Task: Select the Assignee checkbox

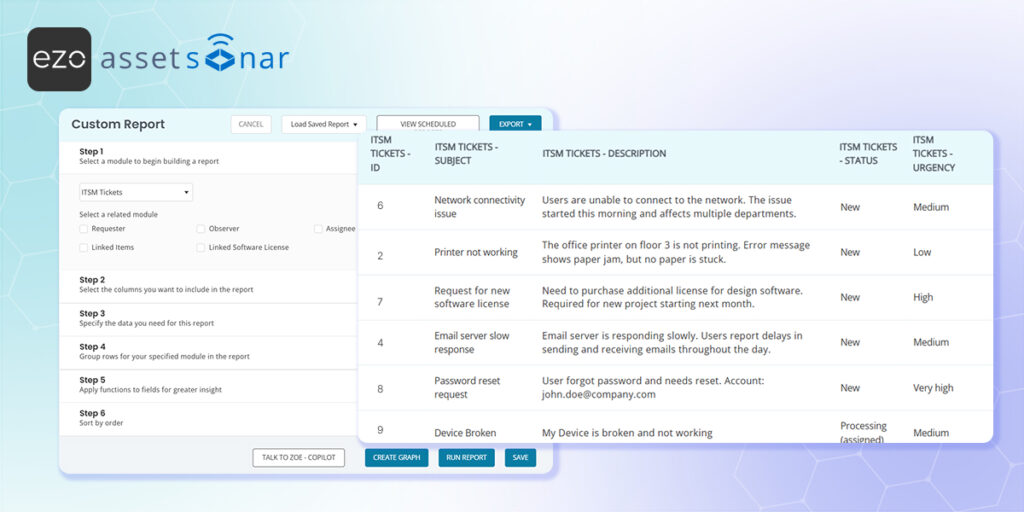Action: (x=319, y=229)
